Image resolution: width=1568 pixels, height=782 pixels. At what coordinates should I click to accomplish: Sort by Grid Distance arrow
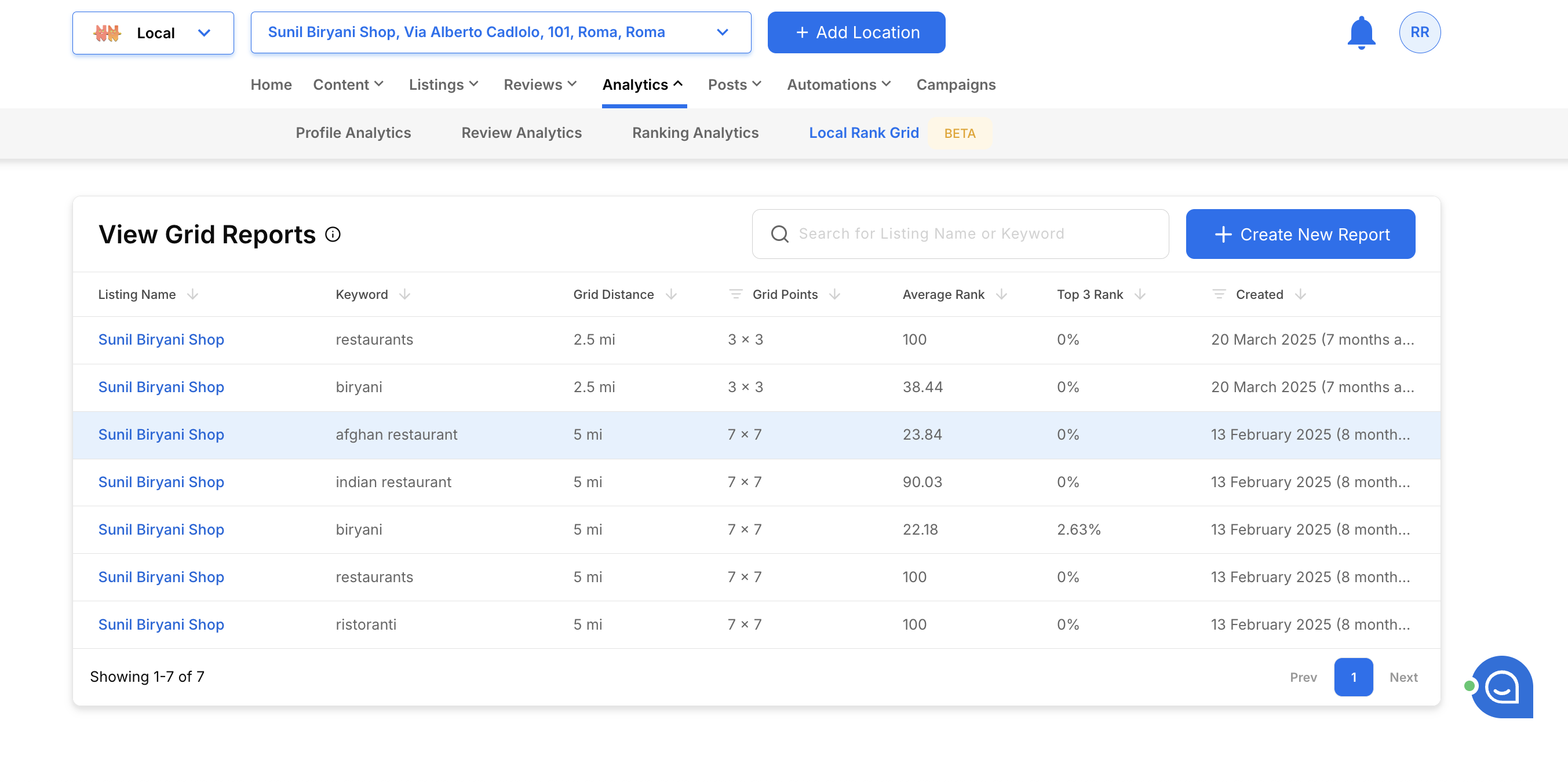tap(671, 294)
